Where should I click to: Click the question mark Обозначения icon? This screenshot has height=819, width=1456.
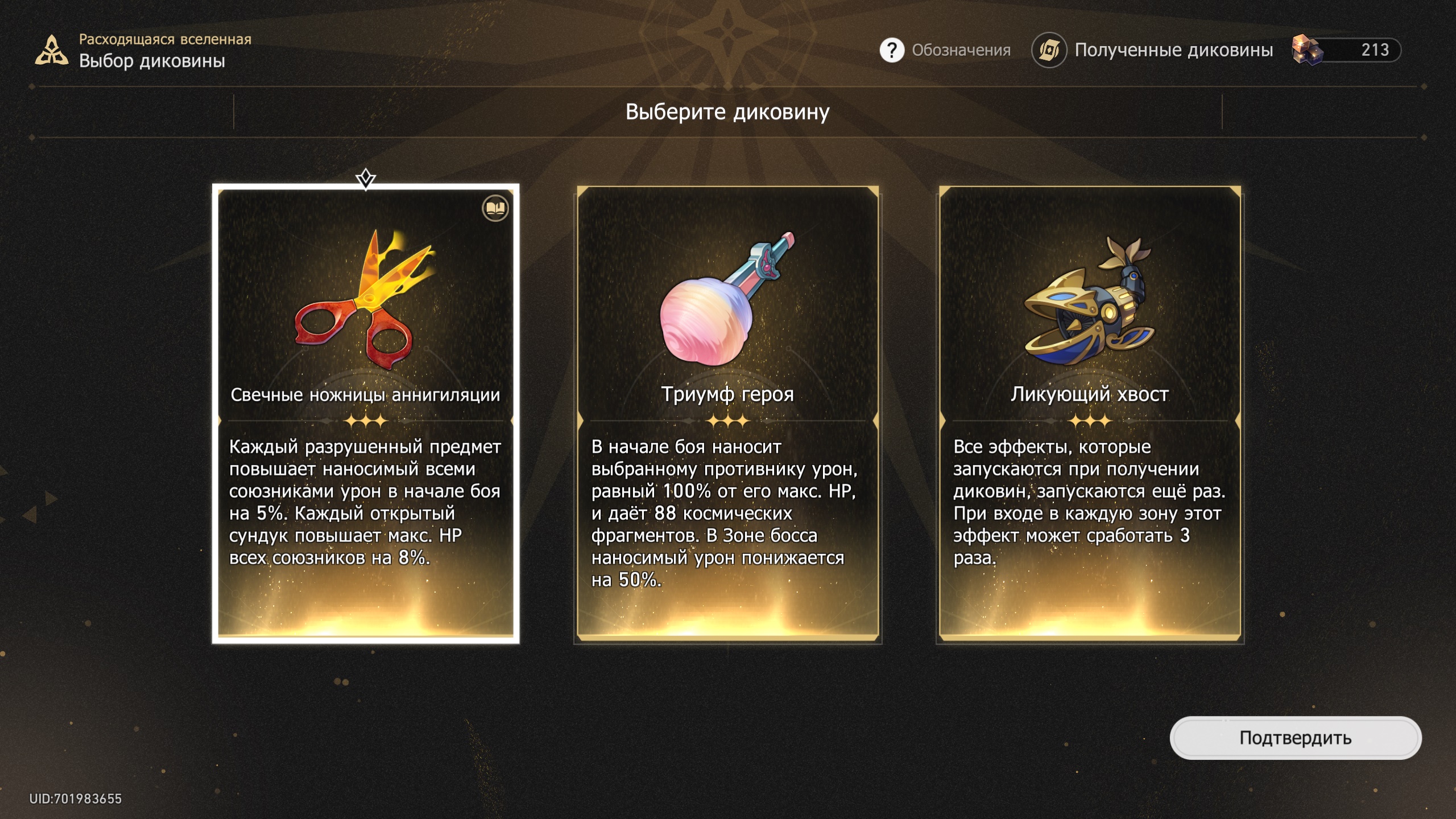coord(891,50)
